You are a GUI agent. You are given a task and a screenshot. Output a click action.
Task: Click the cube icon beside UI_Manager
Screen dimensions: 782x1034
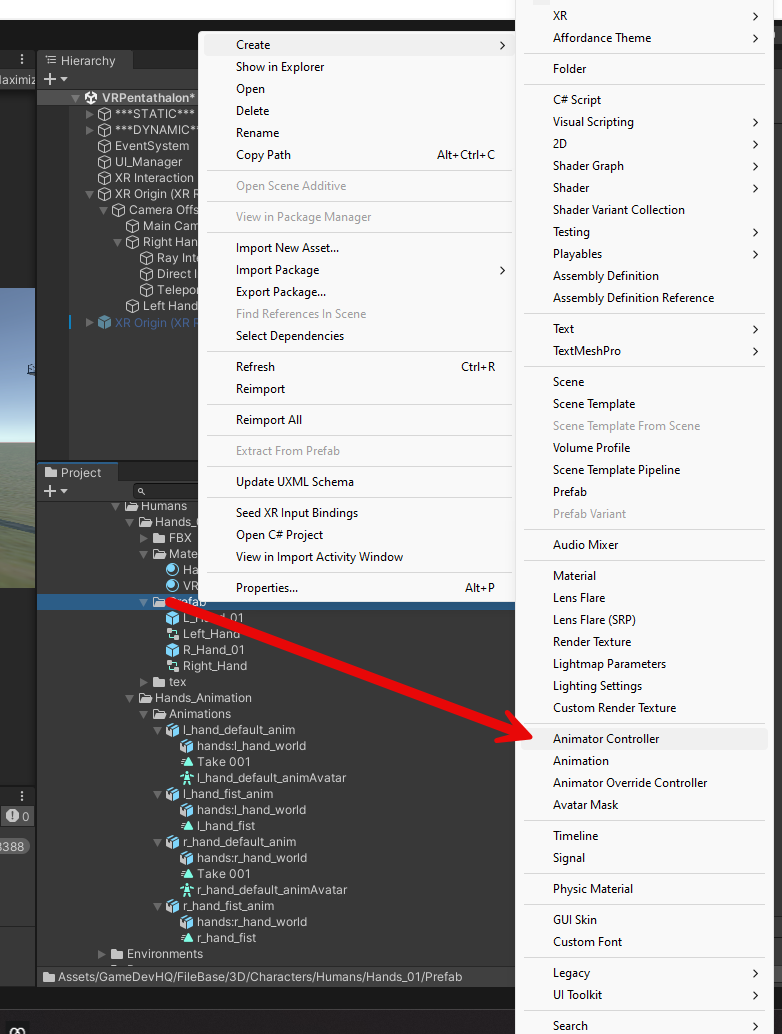pos(104,162)
